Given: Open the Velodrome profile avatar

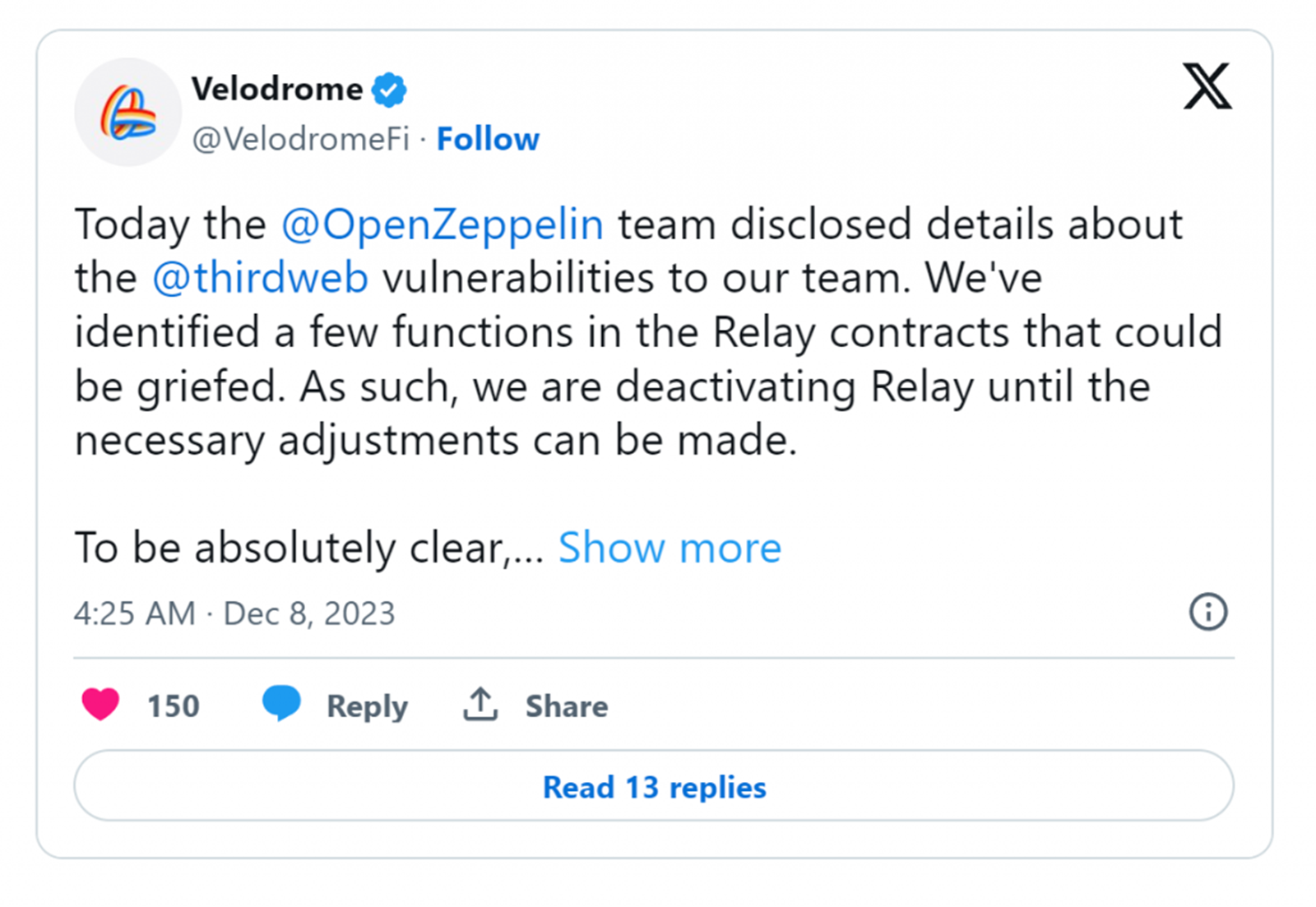Looking at the screenshot, I should pos(127,112).
